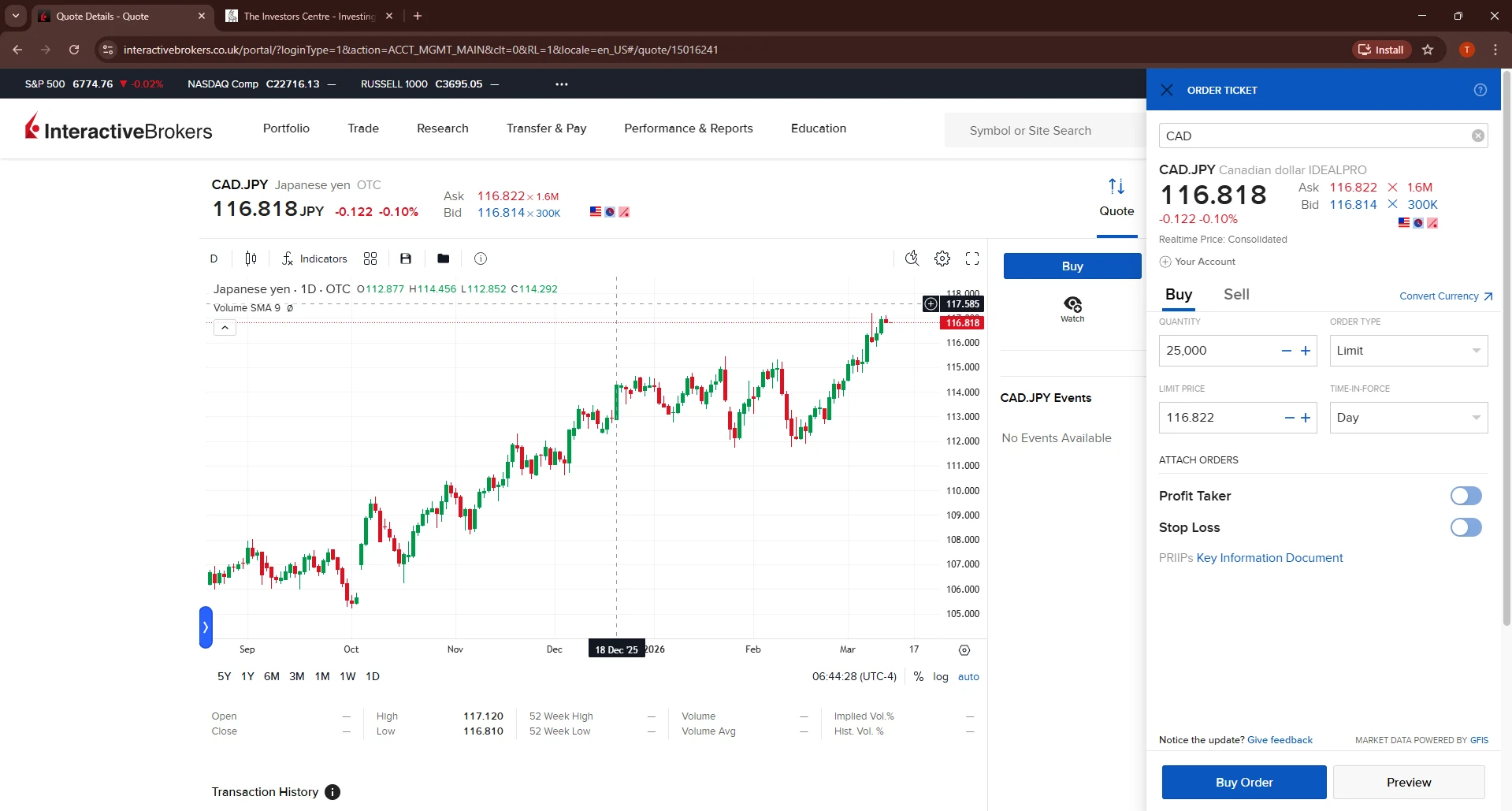Open the Time-in-Force Day dropdown
Screen dimensions: 1512x811
[x=1409, y=418]
